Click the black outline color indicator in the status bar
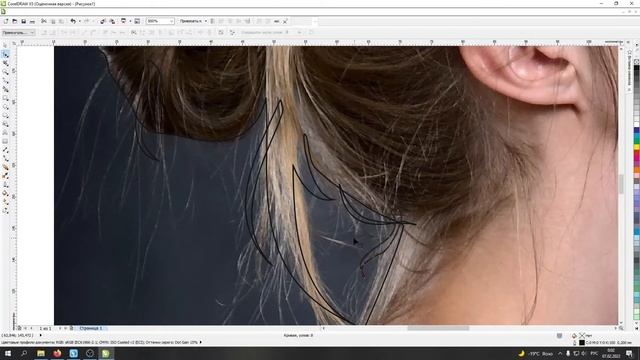 point(582,343)
